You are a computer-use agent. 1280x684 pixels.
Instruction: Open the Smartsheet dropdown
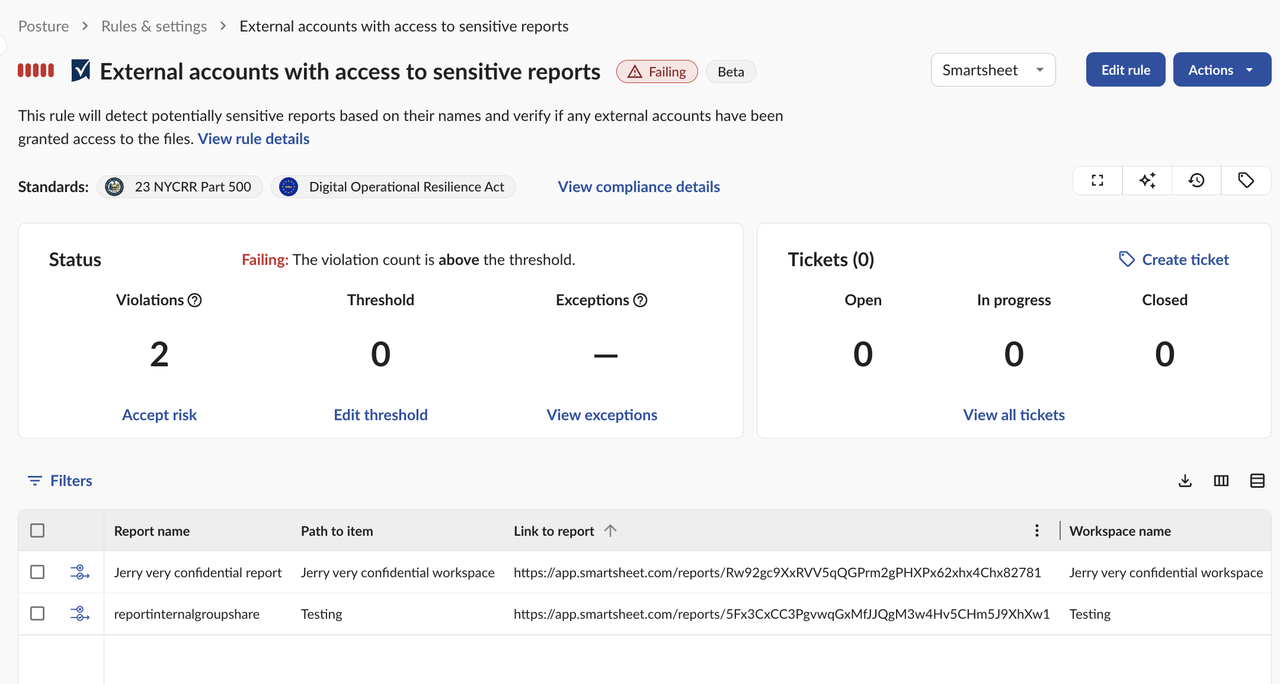click(x=993, y=70)
